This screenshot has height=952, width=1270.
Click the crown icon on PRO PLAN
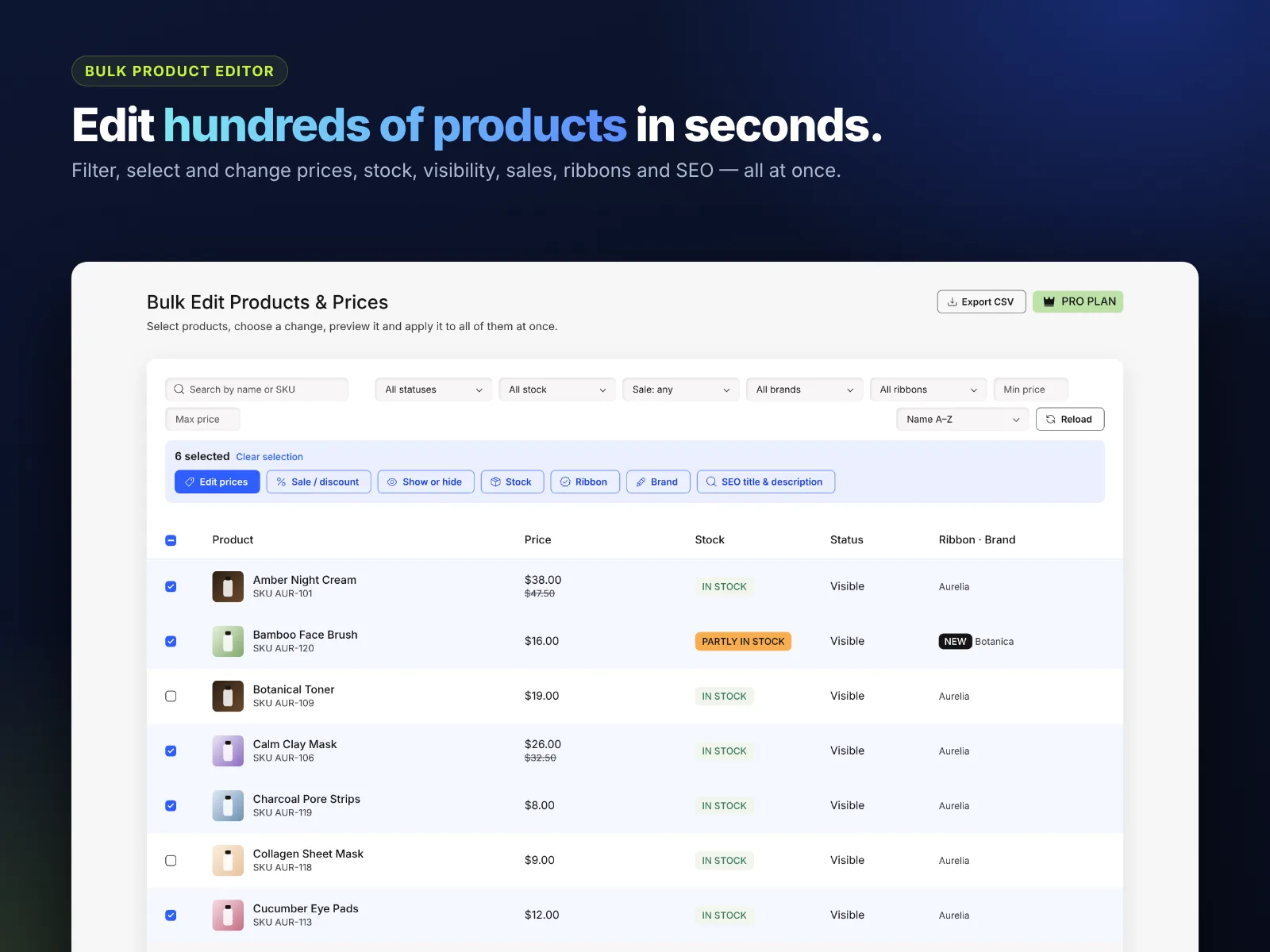pyautogui.click(x=1049, y=301)
